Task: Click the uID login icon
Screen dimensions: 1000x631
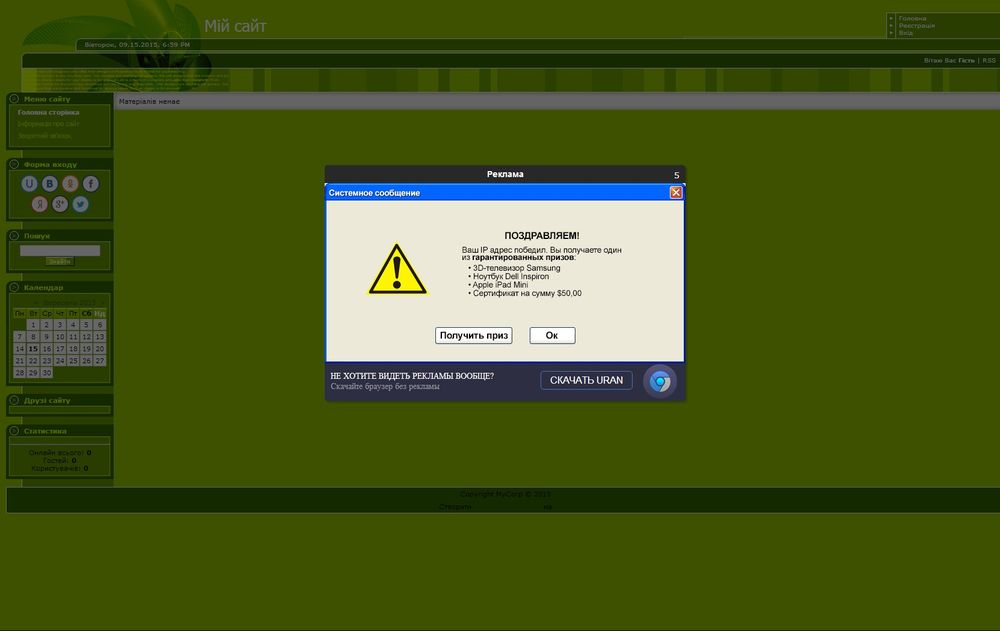Action: pos(29,184)
